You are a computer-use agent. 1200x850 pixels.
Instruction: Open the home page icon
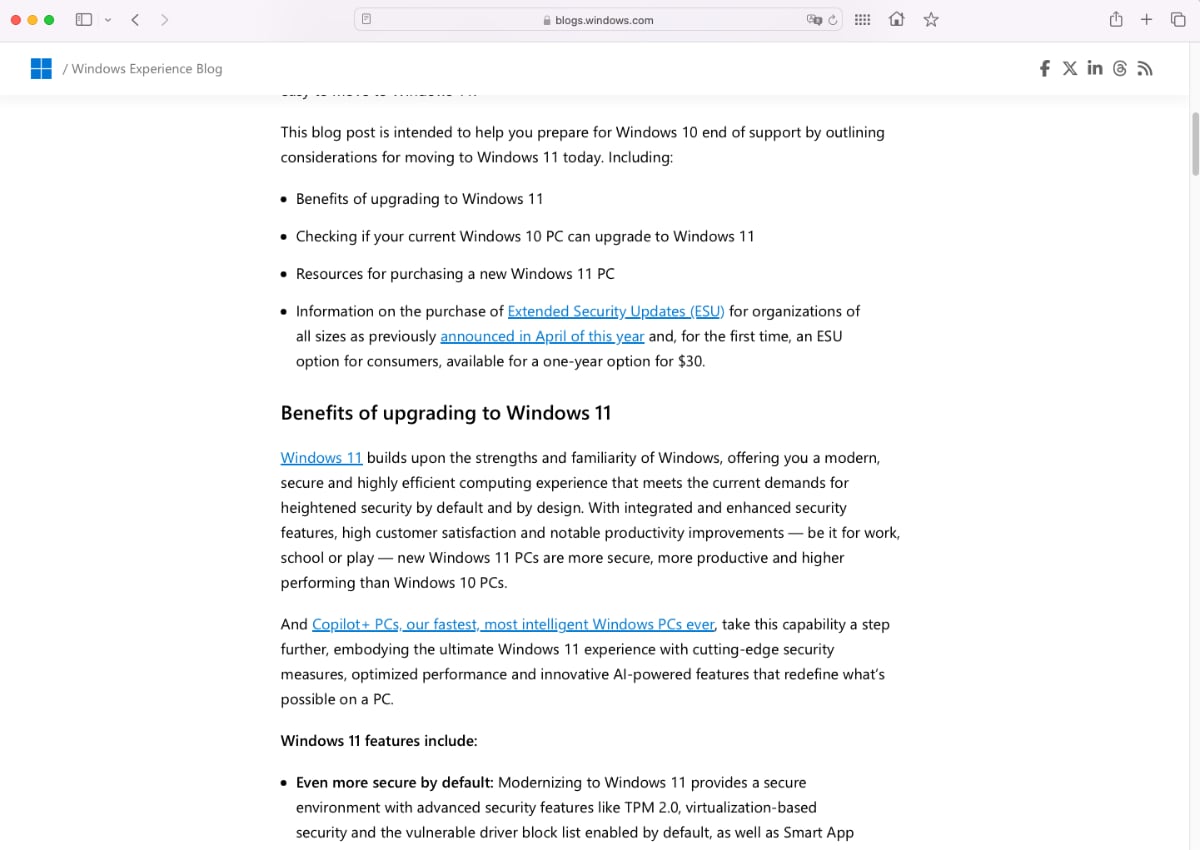point(897,20)
